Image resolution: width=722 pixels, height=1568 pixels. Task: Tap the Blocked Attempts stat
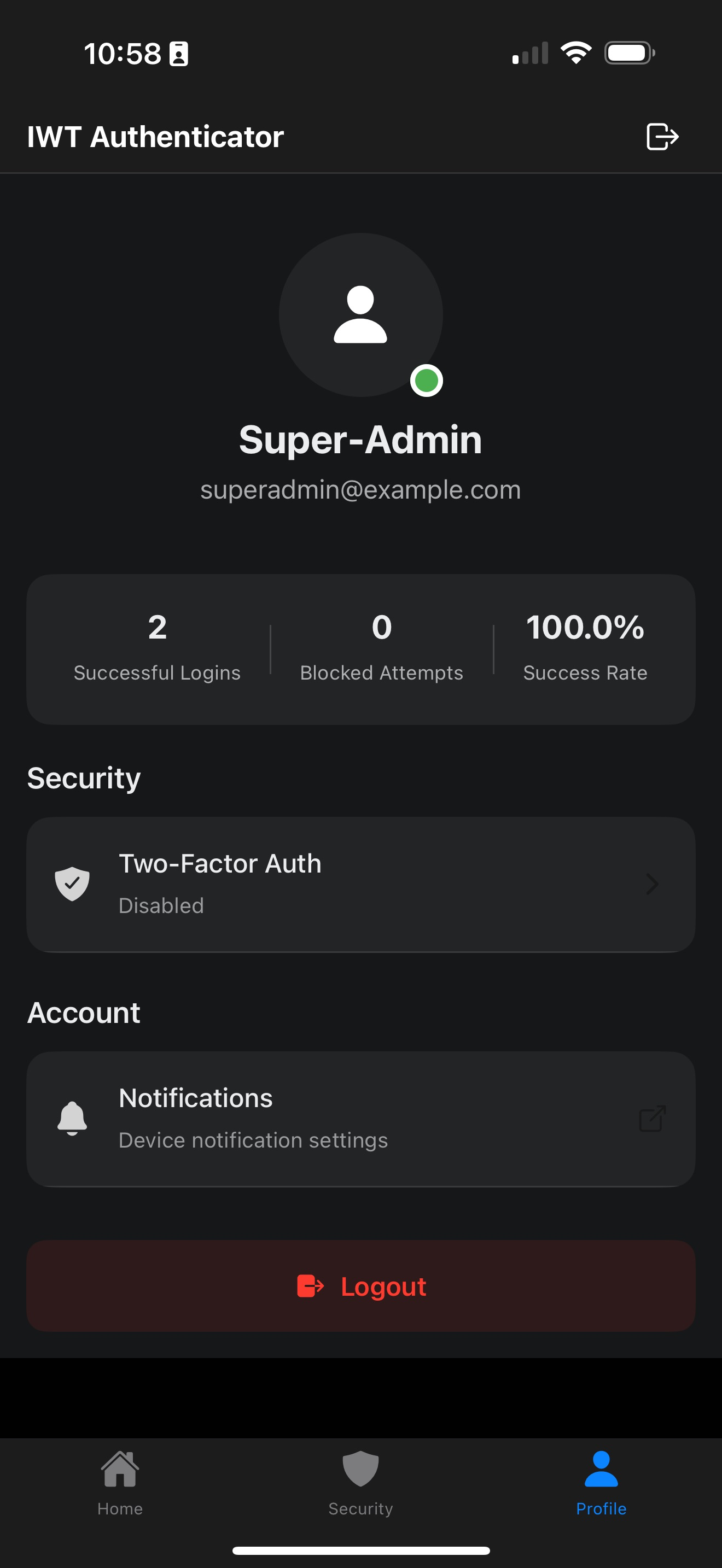[382, 648]
